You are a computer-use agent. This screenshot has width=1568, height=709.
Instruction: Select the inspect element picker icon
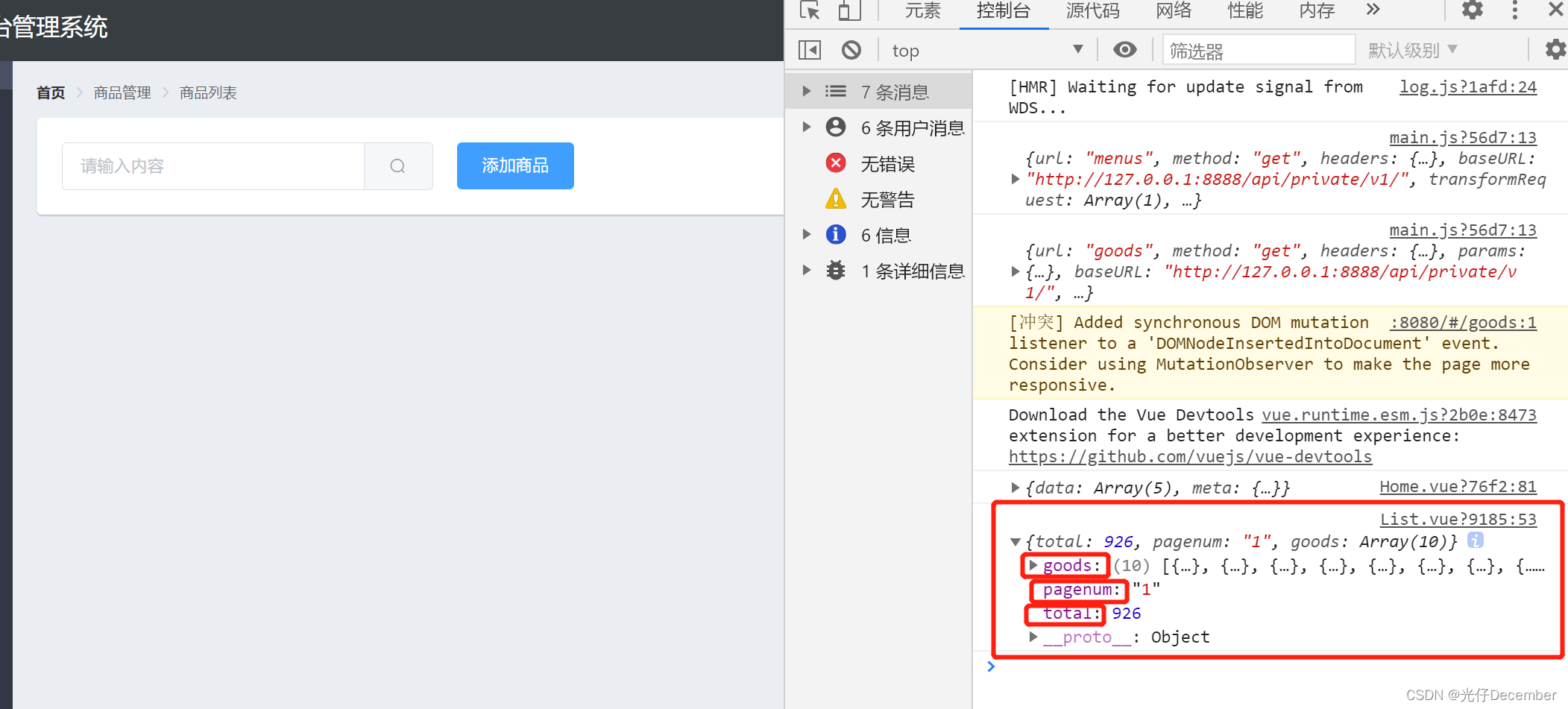pos(810,10)
